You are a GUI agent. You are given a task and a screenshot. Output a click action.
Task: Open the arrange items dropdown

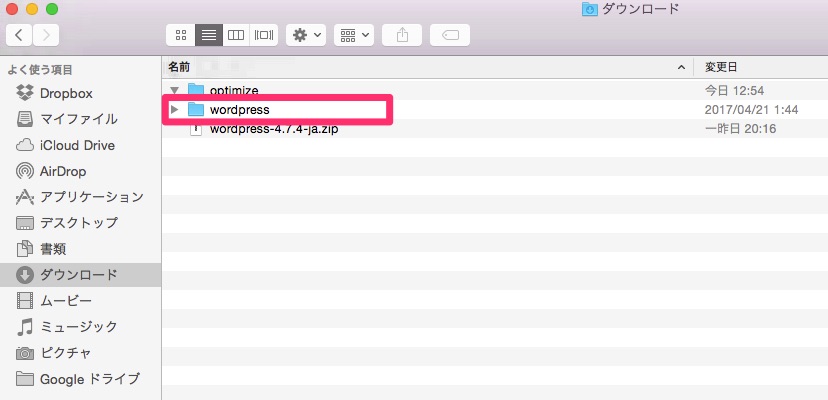tap(354, 35)
